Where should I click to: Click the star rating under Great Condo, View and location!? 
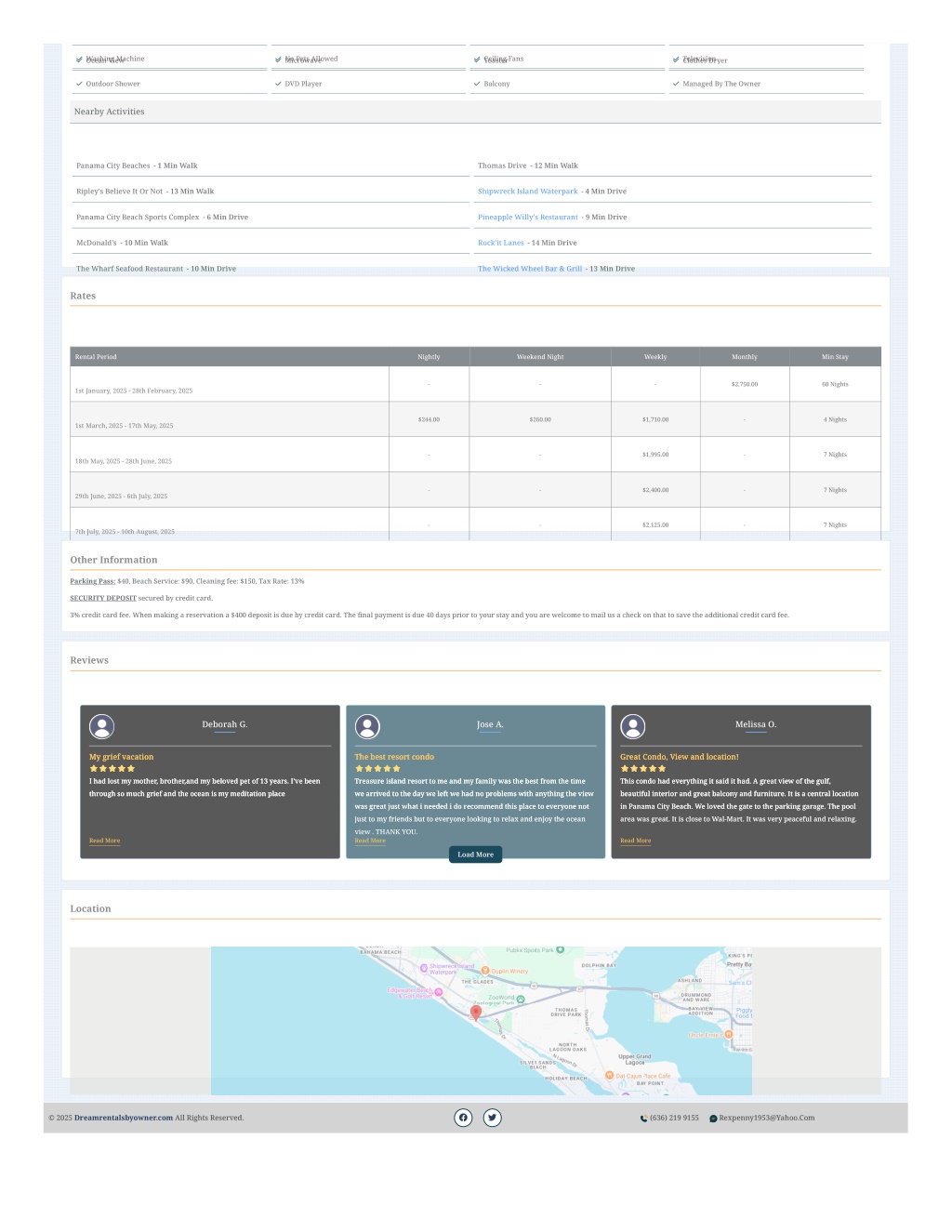pos(643,769)
